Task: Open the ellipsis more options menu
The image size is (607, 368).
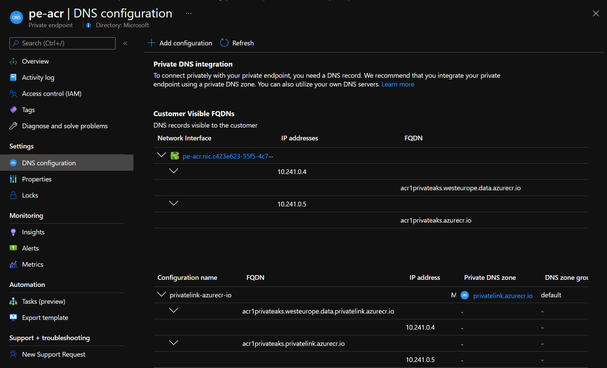Action: [189, 14]
